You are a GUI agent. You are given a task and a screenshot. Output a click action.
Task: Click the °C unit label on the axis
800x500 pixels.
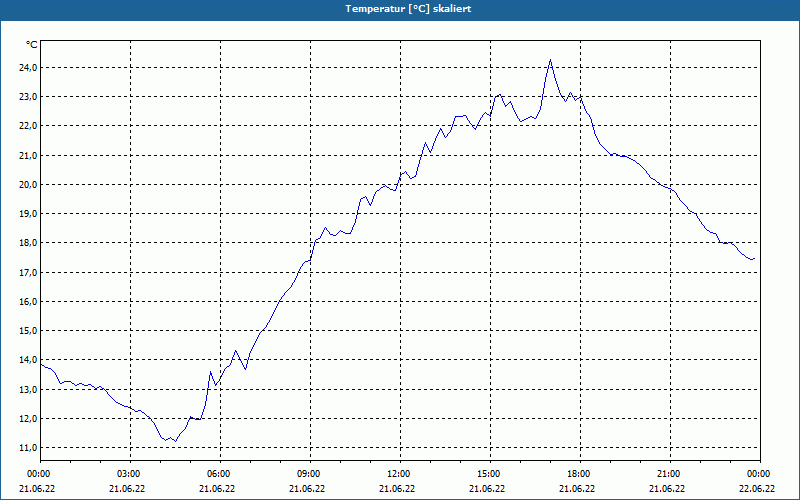(32, 45)
